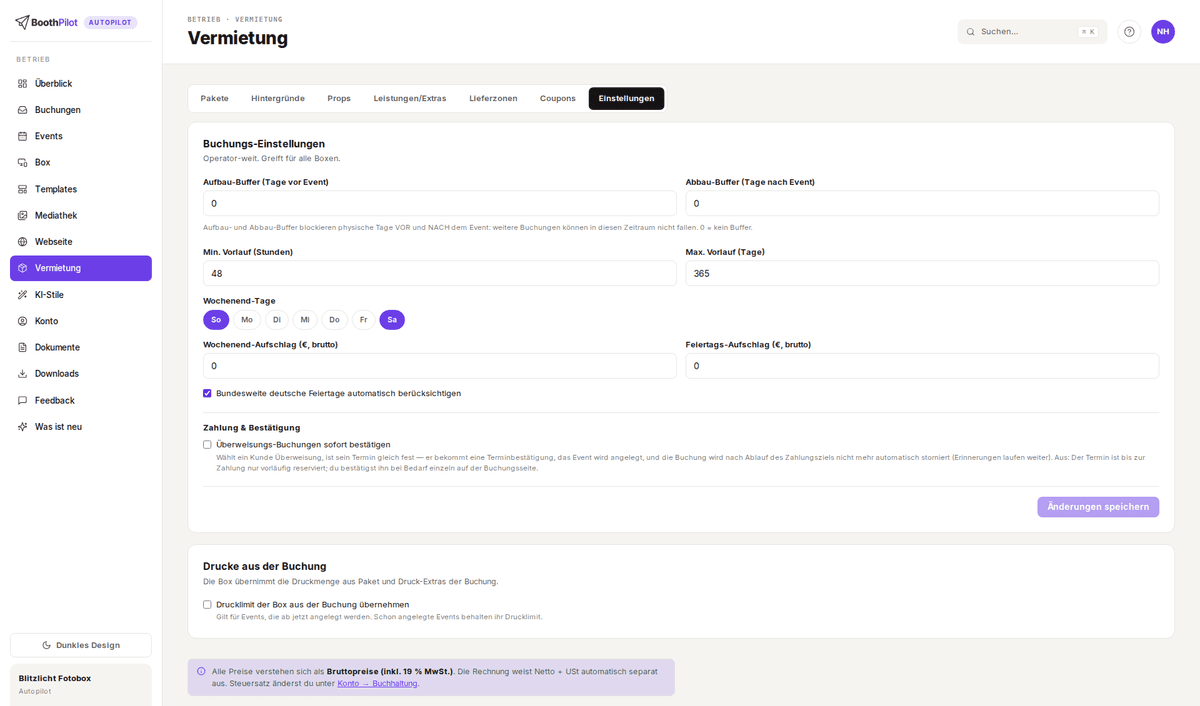
Task: Toggle Mo as weekend day
Action: click(247, 320)
